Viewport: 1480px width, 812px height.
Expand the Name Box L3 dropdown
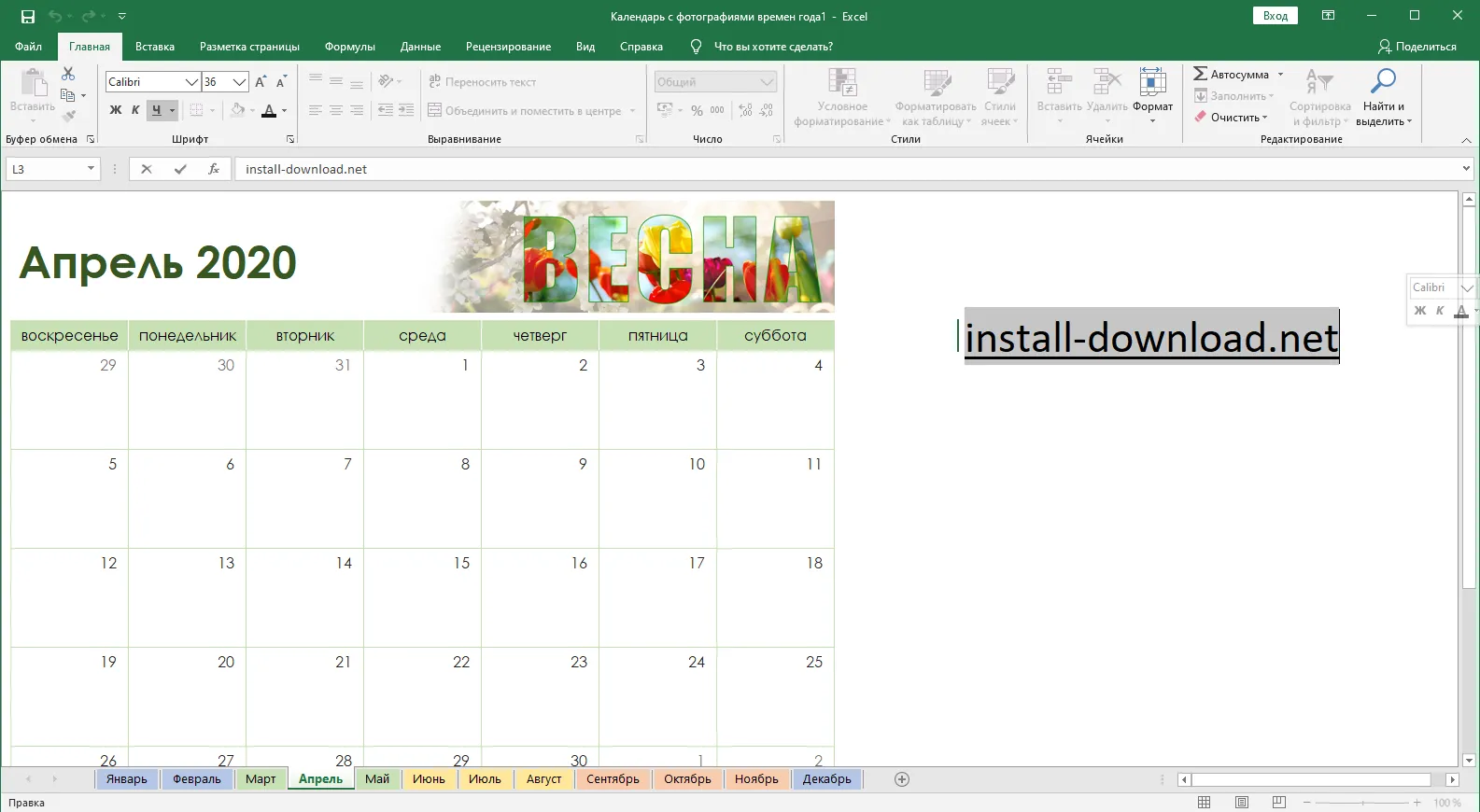point(91,169)
